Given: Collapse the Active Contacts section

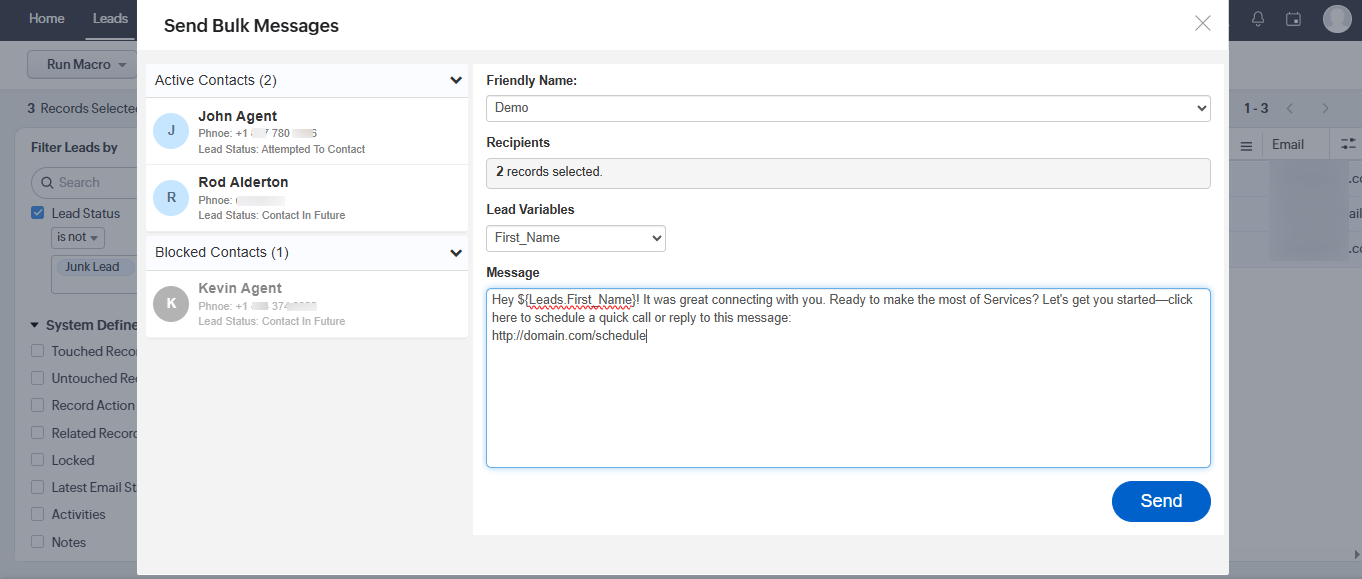Looking at the screenshot, I should [x=456, y=81].
